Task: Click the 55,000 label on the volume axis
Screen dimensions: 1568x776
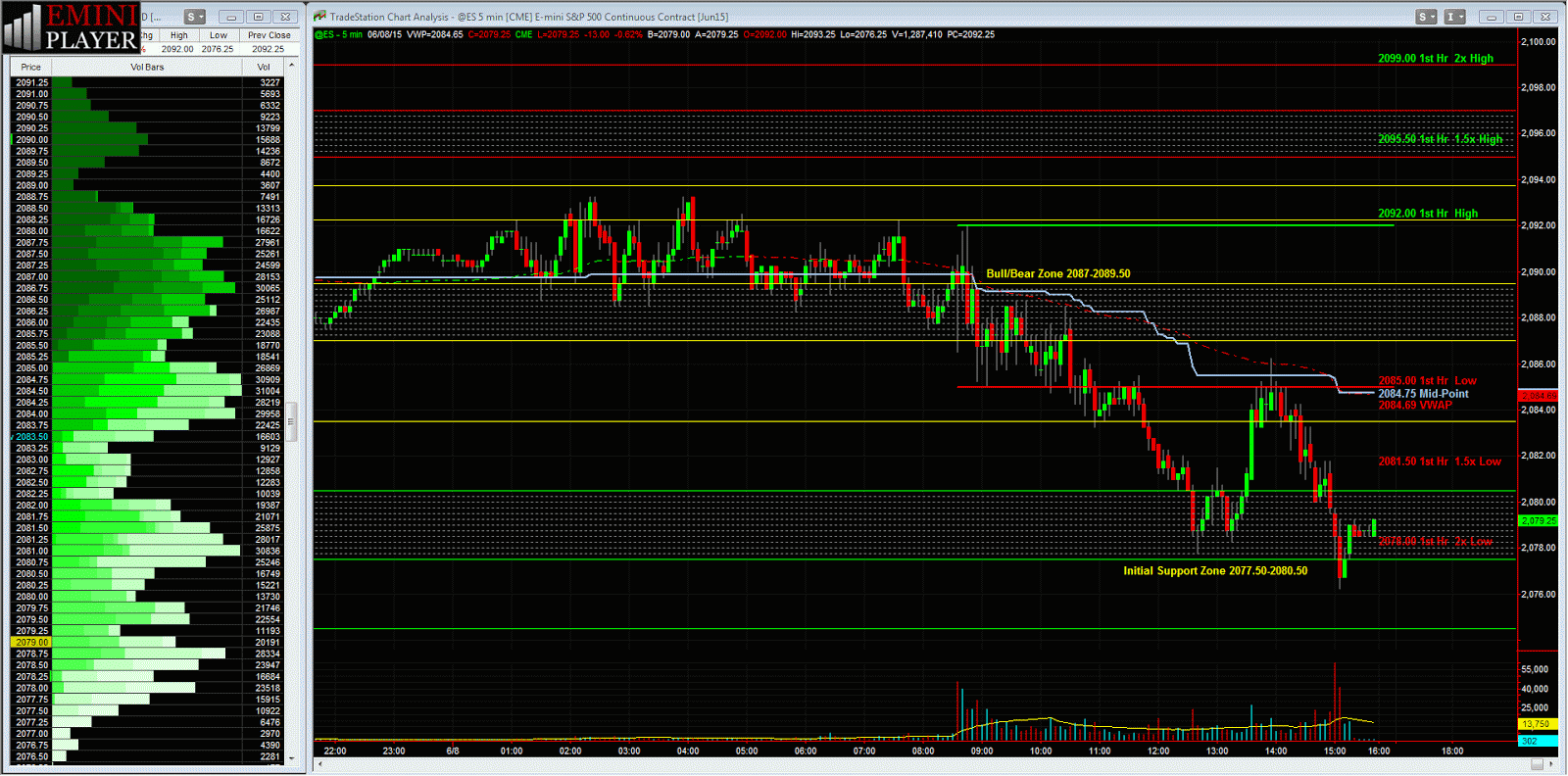Action: tap(1535, 669)
